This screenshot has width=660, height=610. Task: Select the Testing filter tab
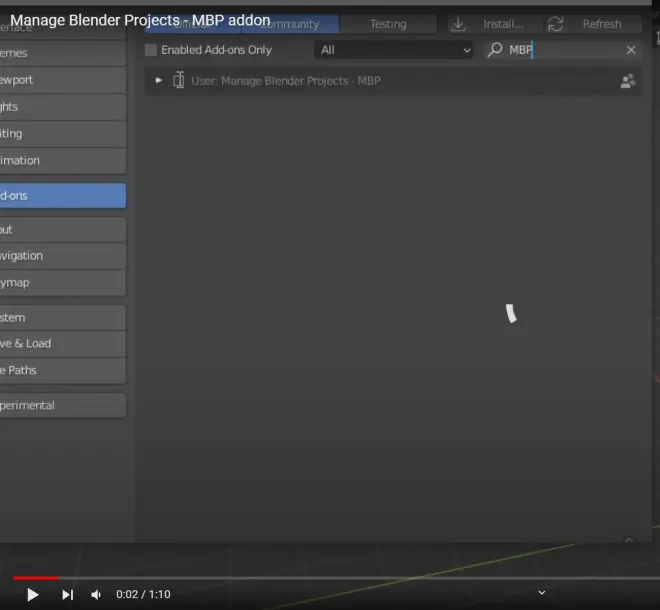click(x=388, y=24)
